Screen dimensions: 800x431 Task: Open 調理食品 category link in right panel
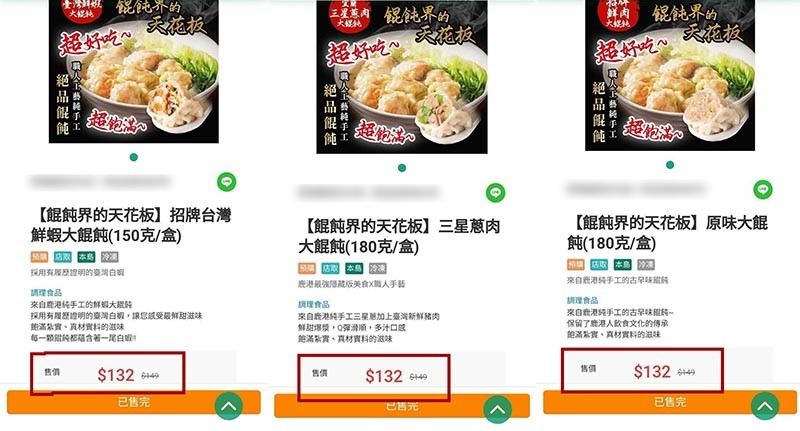[582, 300]
